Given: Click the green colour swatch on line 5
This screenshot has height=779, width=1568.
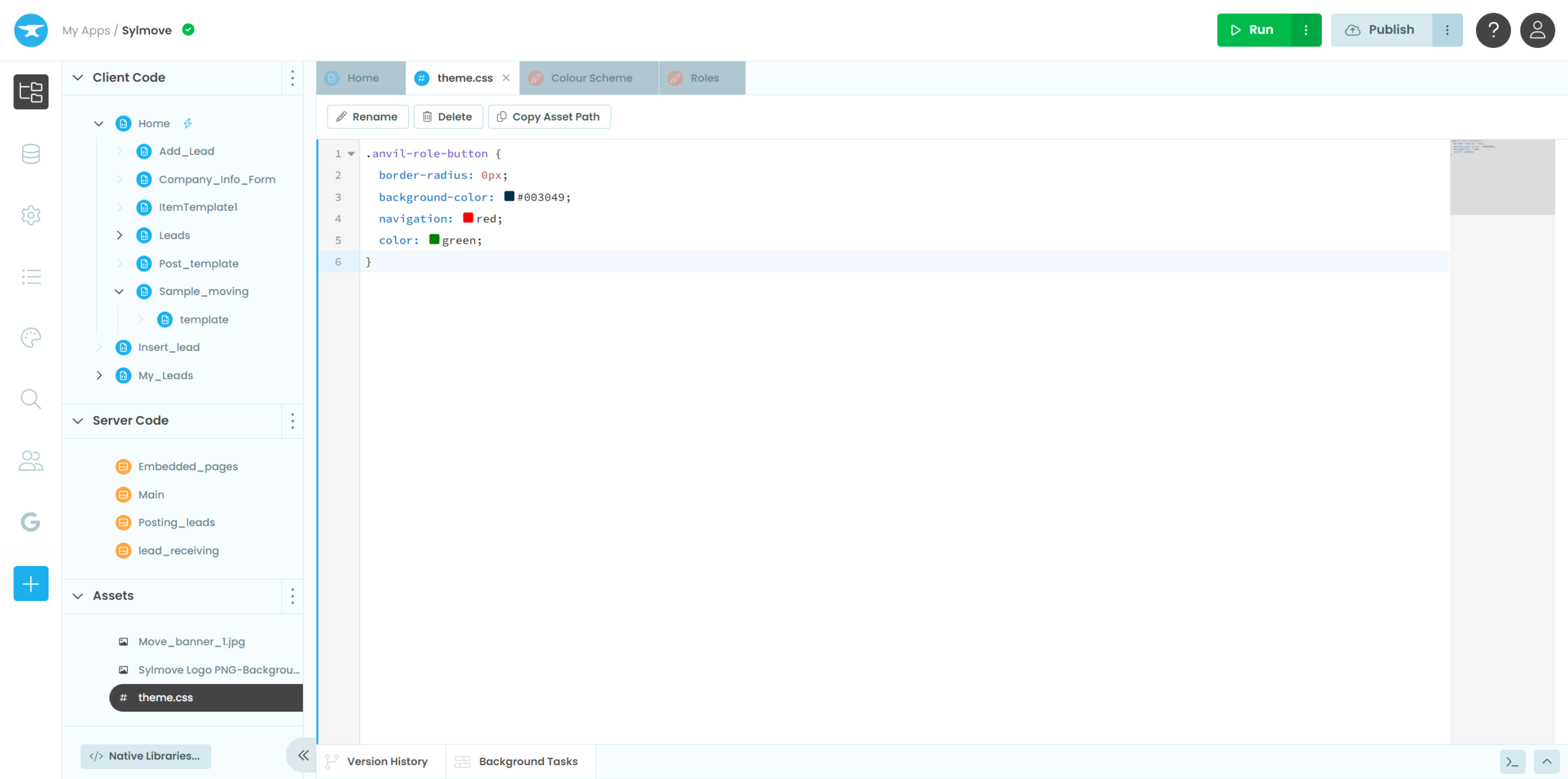Looking at the screenshot, I should point(434,239).
